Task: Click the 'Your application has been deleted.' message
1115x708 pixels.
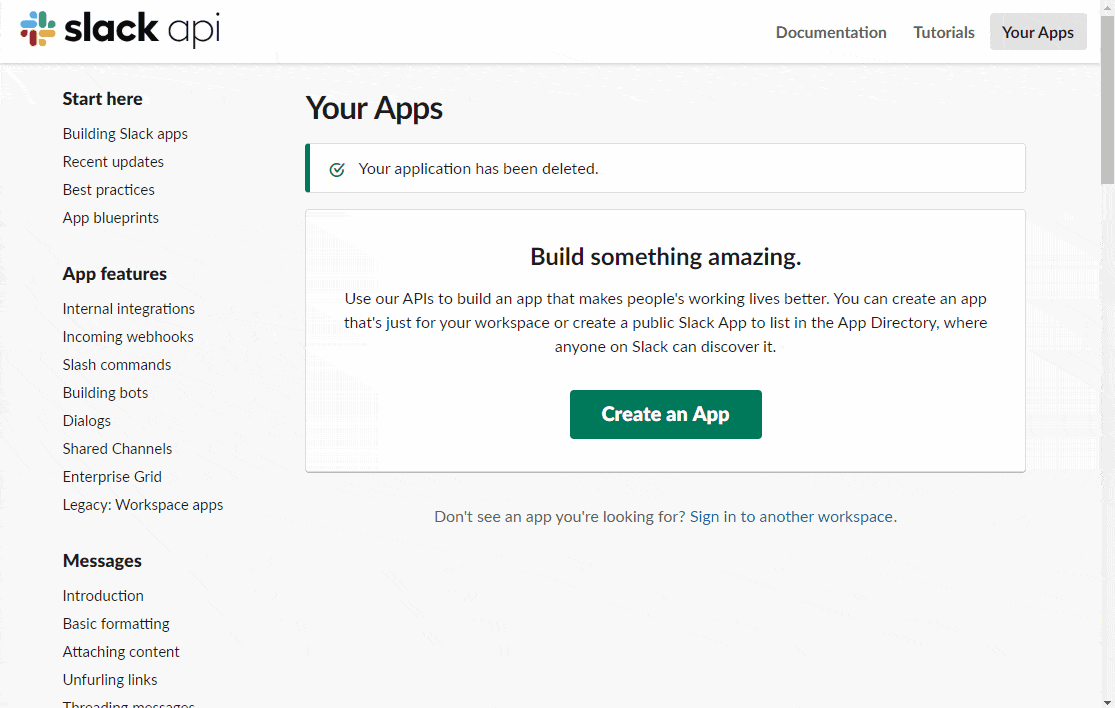Action: click(x=478, y=169)
